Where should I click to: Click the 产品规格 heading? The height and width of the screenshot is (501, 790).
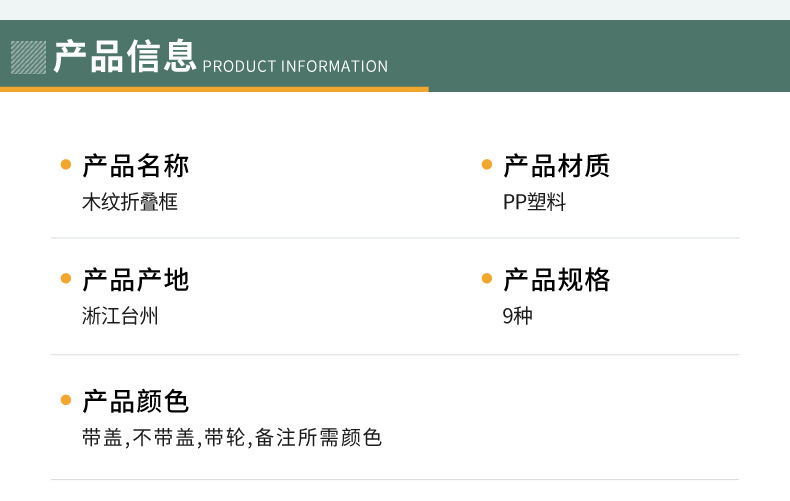[x=556, y=280]
